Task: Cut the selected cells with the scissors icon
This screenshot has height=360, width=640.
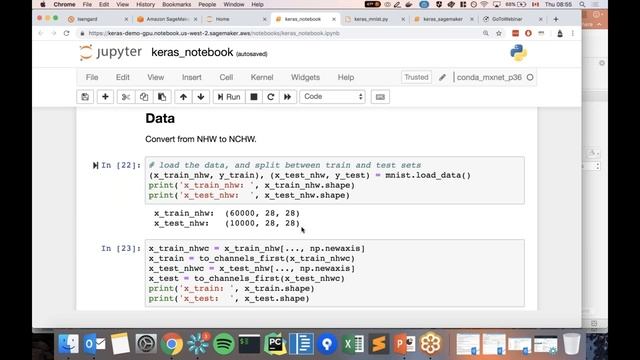Action: 126,97
